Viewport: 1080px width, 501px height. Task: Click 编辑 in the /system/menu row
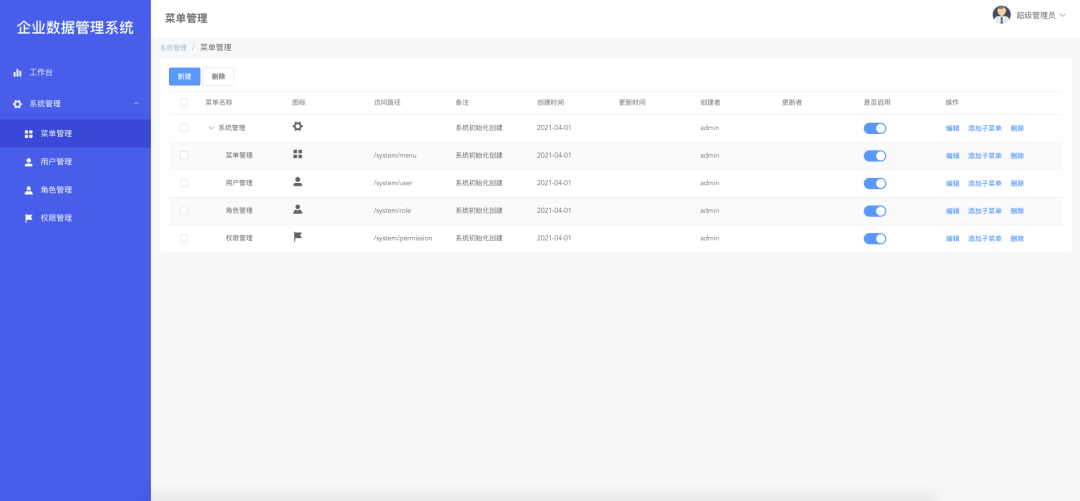[x=953, y=156]
